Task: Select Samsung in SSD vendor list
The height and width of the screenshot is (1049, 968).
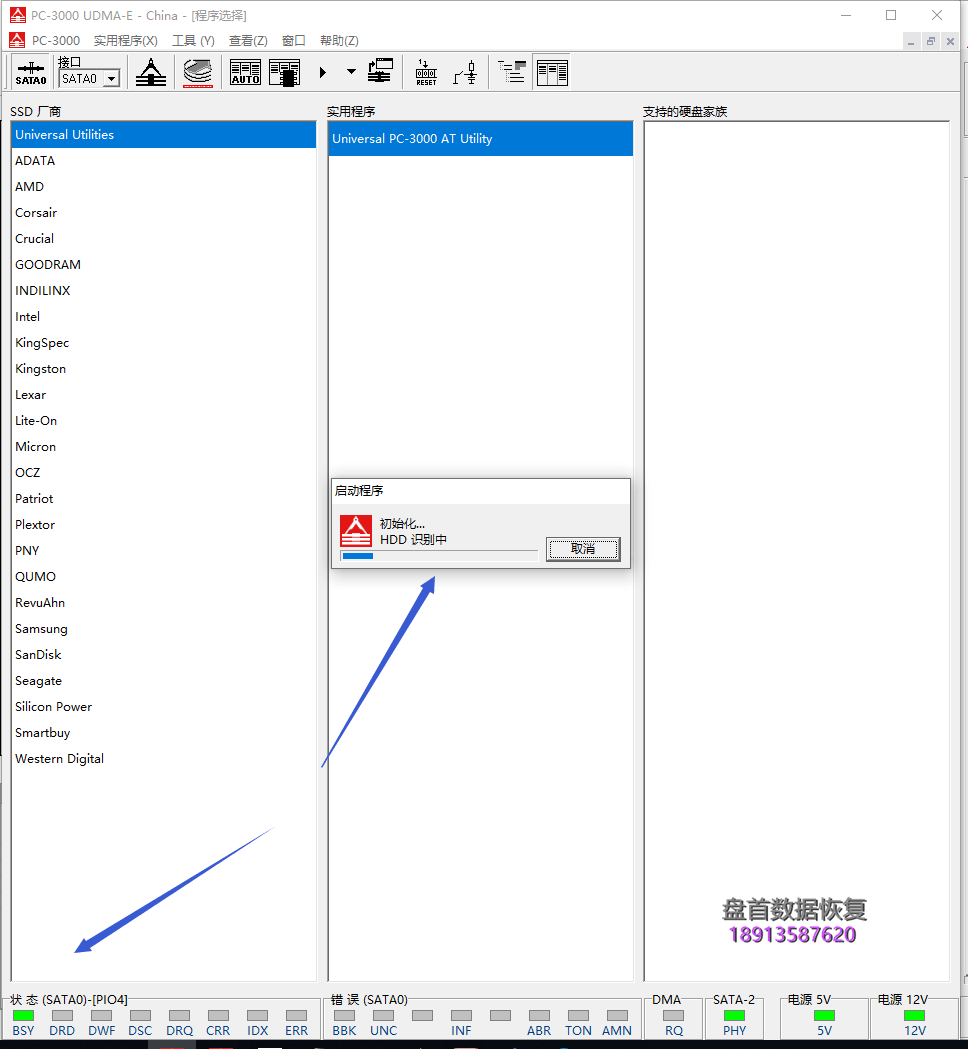Action: click(x=163, y=630)
